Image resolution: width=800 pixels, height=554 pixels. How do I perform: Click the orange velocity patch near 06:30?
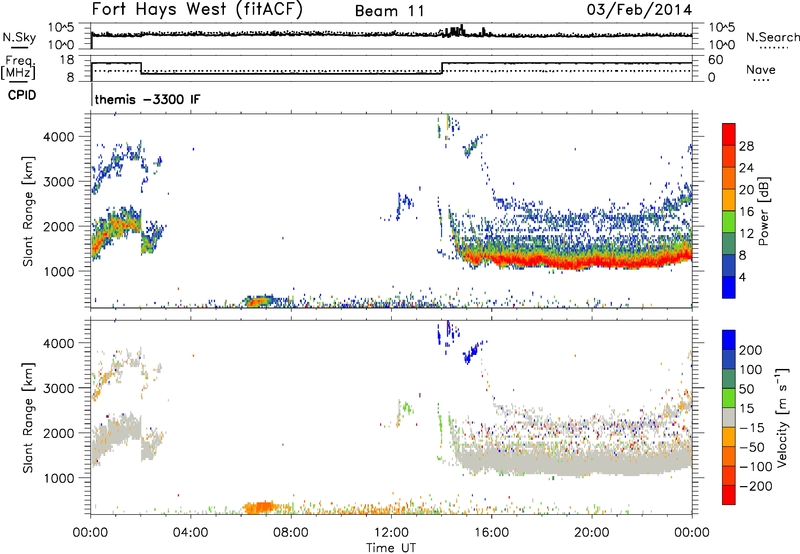click(x=260, y=507)
